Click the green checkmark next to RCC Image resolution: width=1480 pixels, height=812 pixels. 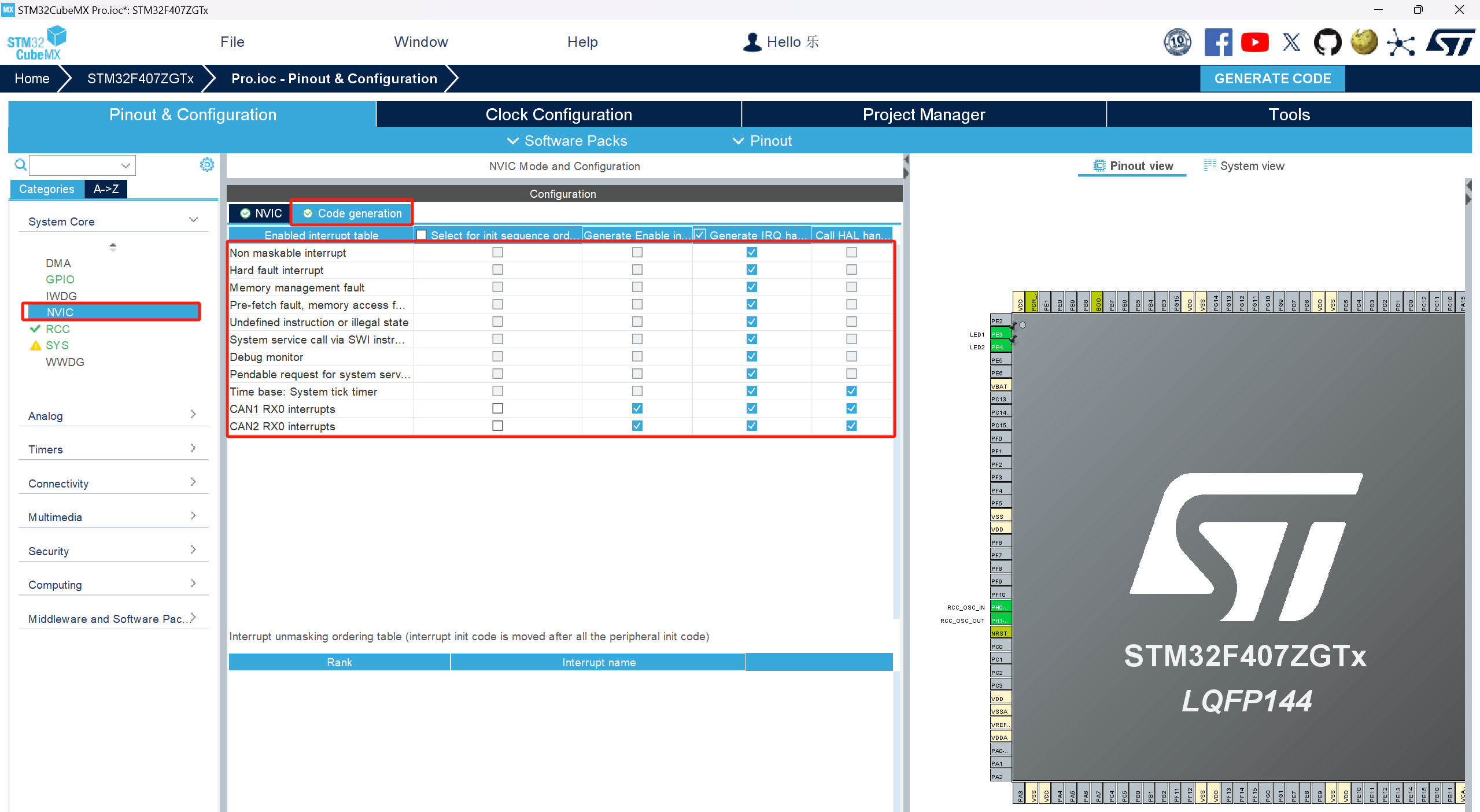point(35,329)
